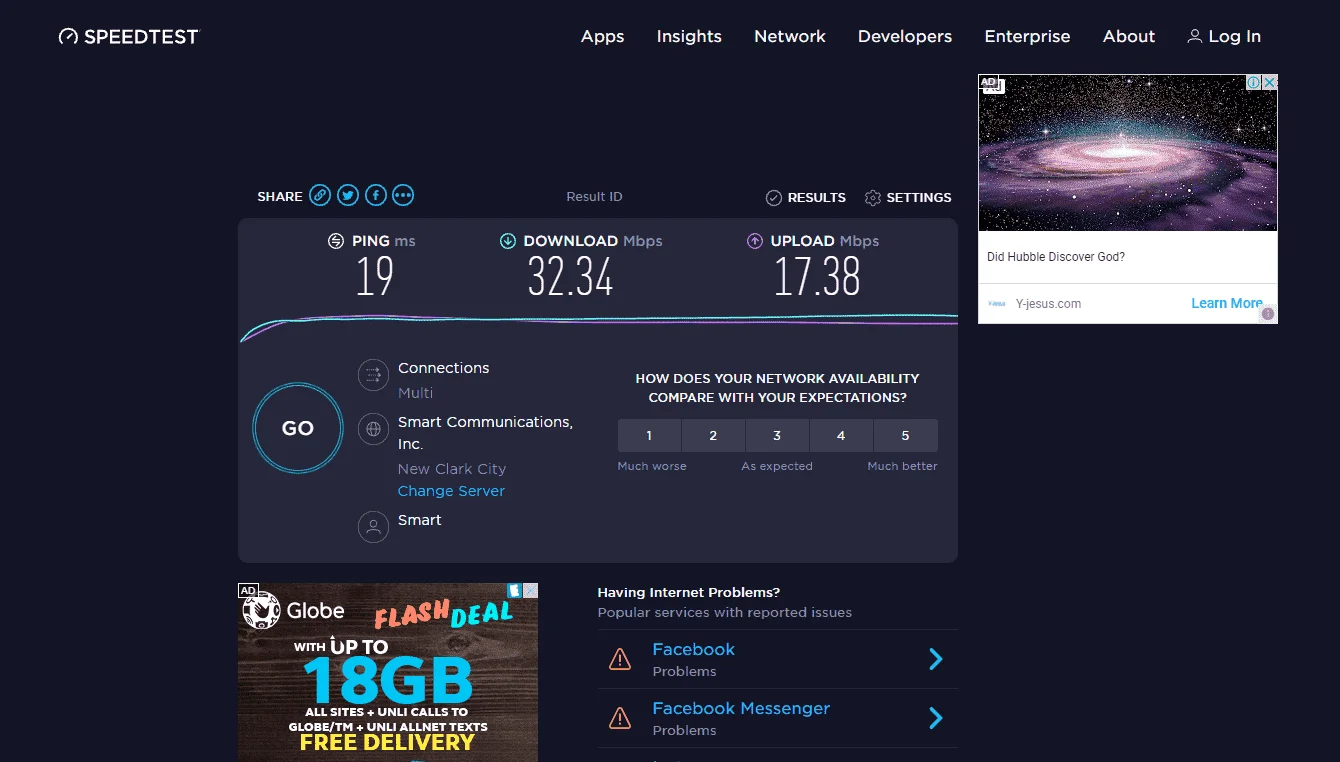Click the Result ID text

coord(594,197)
